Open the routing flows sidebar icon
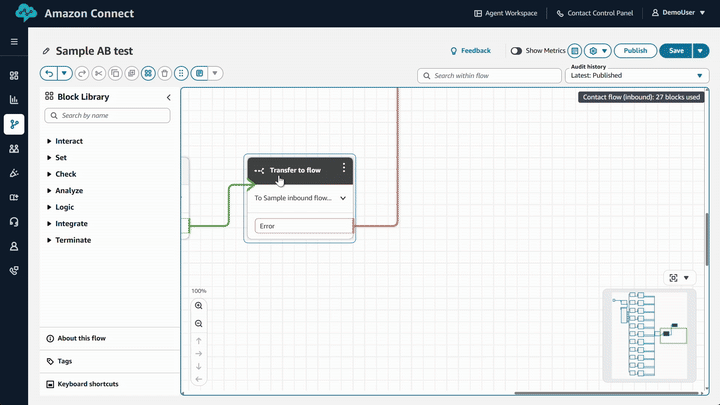The height and width of the screenshot is (405, 720). 14,124
